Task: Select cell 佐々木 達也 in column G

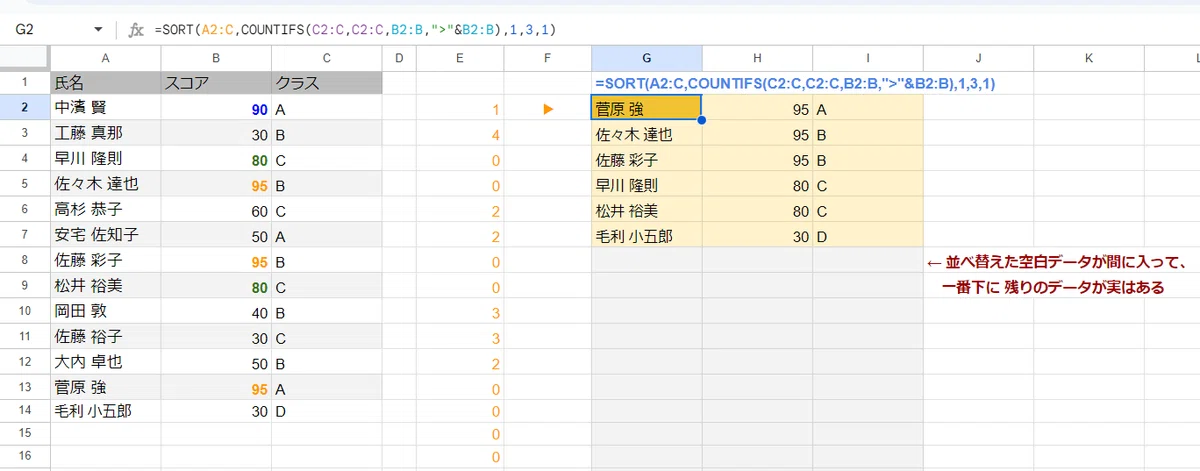Action: click(646, 134)
